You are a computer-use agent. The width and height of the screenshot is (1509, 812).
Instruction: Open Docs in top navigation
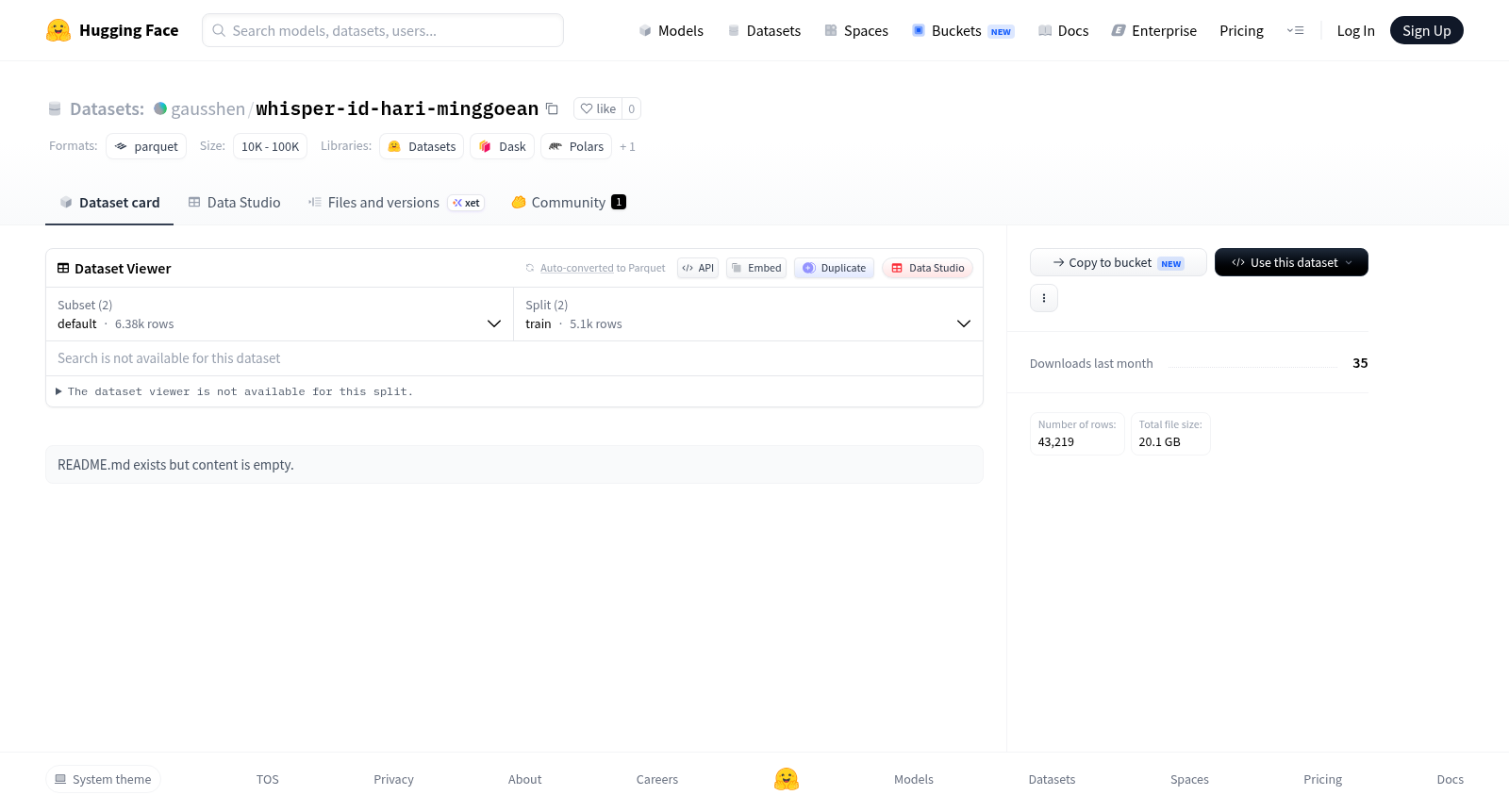tap(1064, 30)
